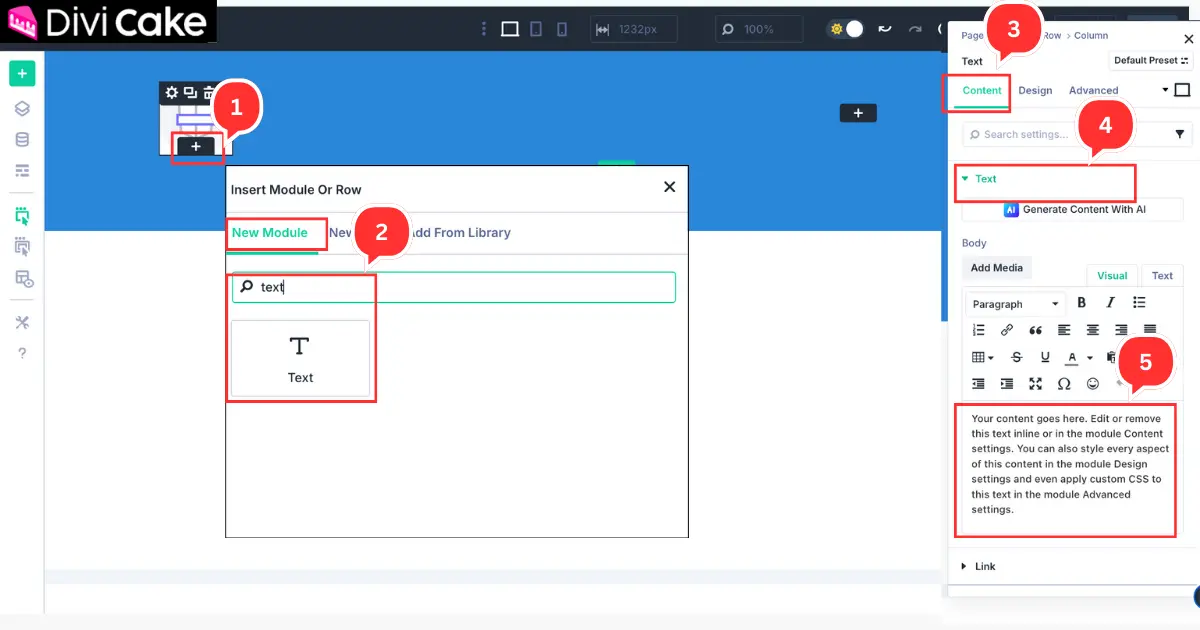Open the wireframe layout icon in sidebar
The width and height of the screenshot is (1200, 630).
[22, 171]
